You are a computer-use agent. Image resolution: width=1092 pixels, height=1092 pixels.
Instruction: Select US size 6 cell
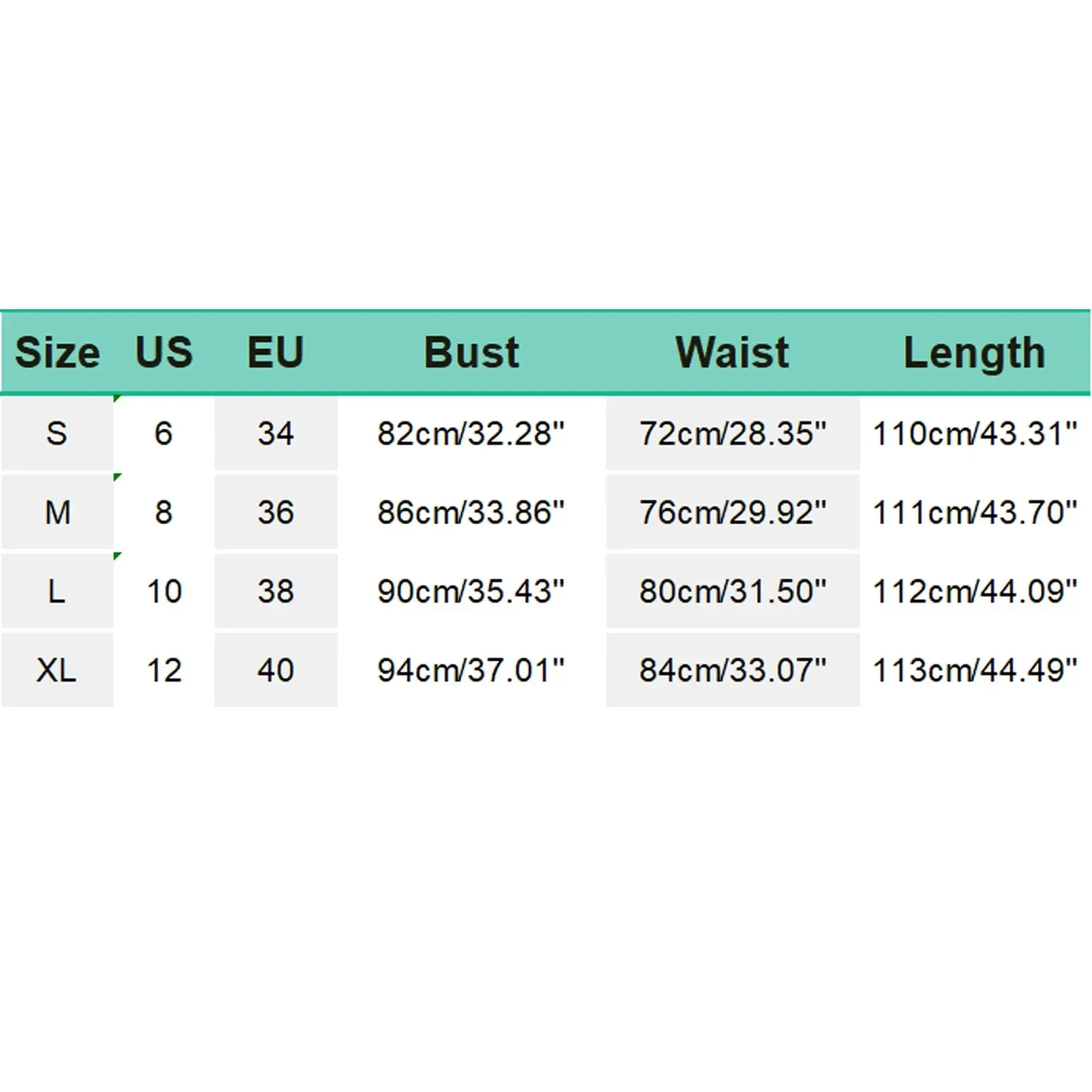point(164,433)
